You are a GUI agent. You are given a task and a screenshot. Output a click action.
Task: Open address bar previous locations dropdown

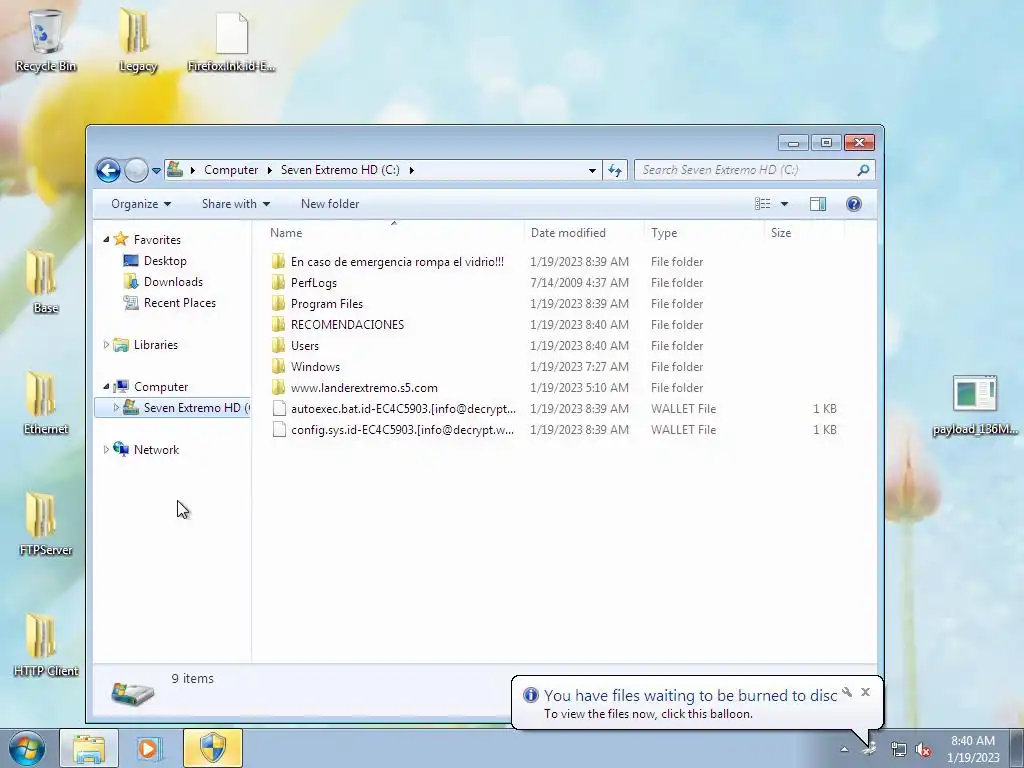pyautogui.click(x=592, y=170)
